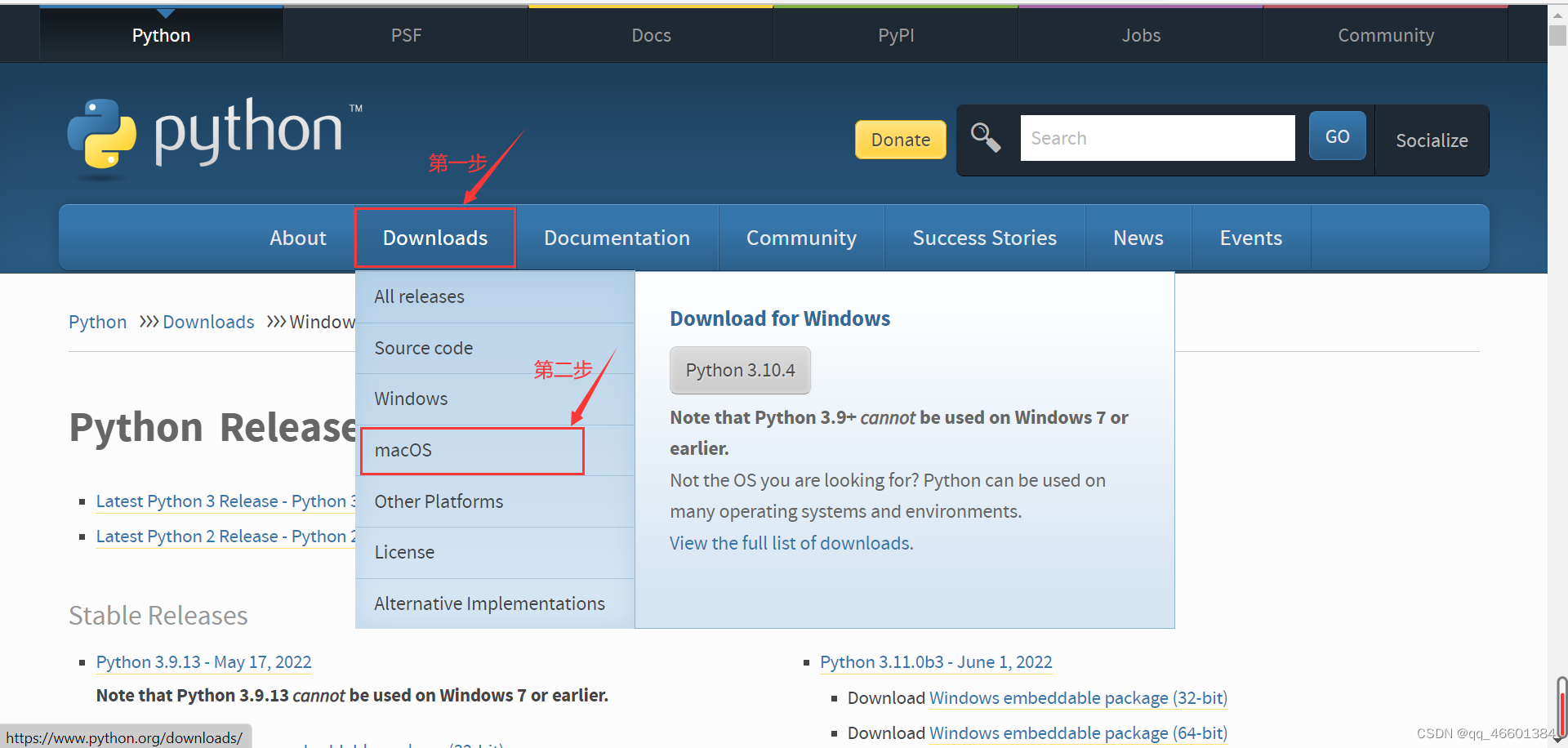Open the Documentation navigation menu
The width and height of the screenshot is (1568, 748).
click(617, 238)
